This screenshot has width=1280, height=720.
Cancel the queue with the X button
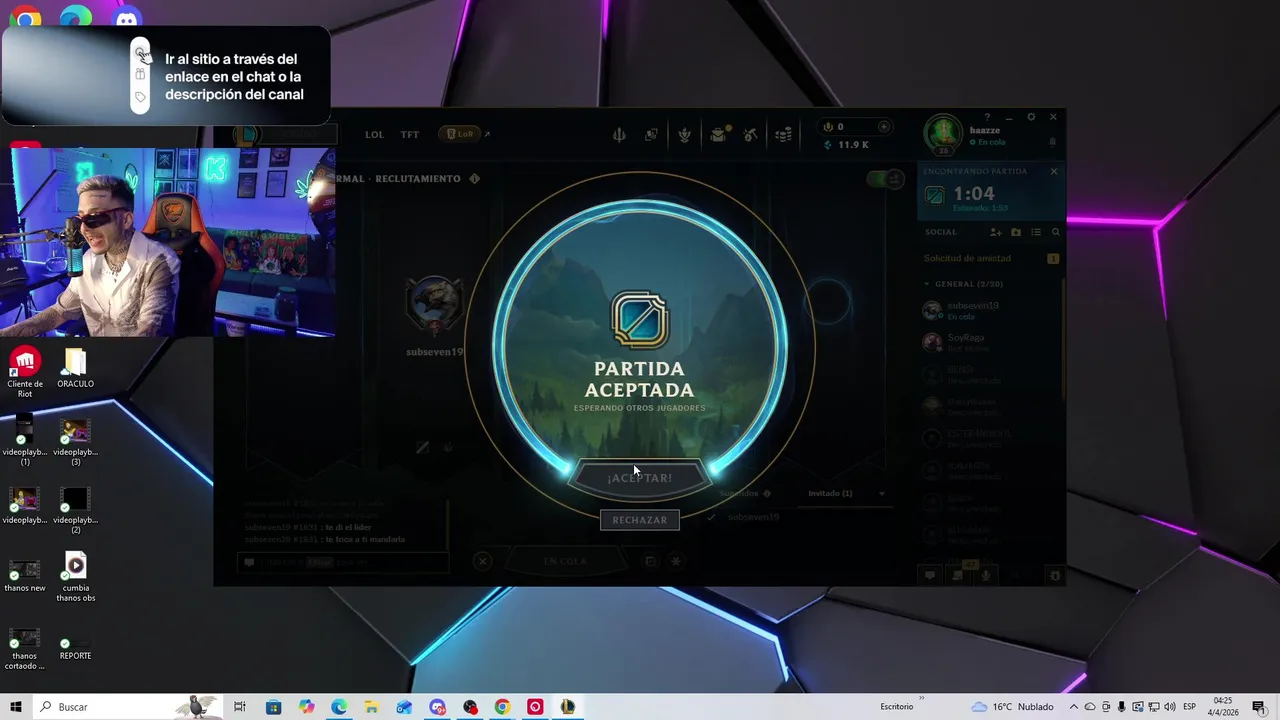point(483,561)
